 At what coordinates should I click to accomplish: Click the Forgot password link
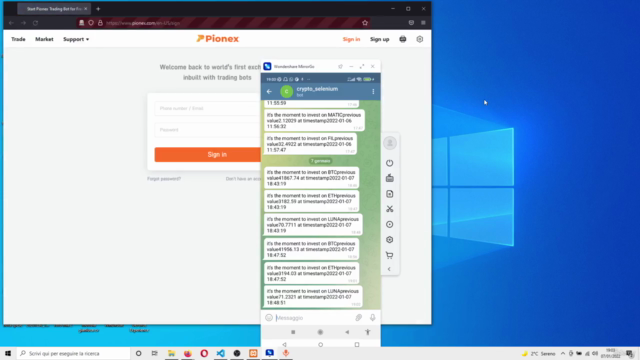(x=164, y=179)
